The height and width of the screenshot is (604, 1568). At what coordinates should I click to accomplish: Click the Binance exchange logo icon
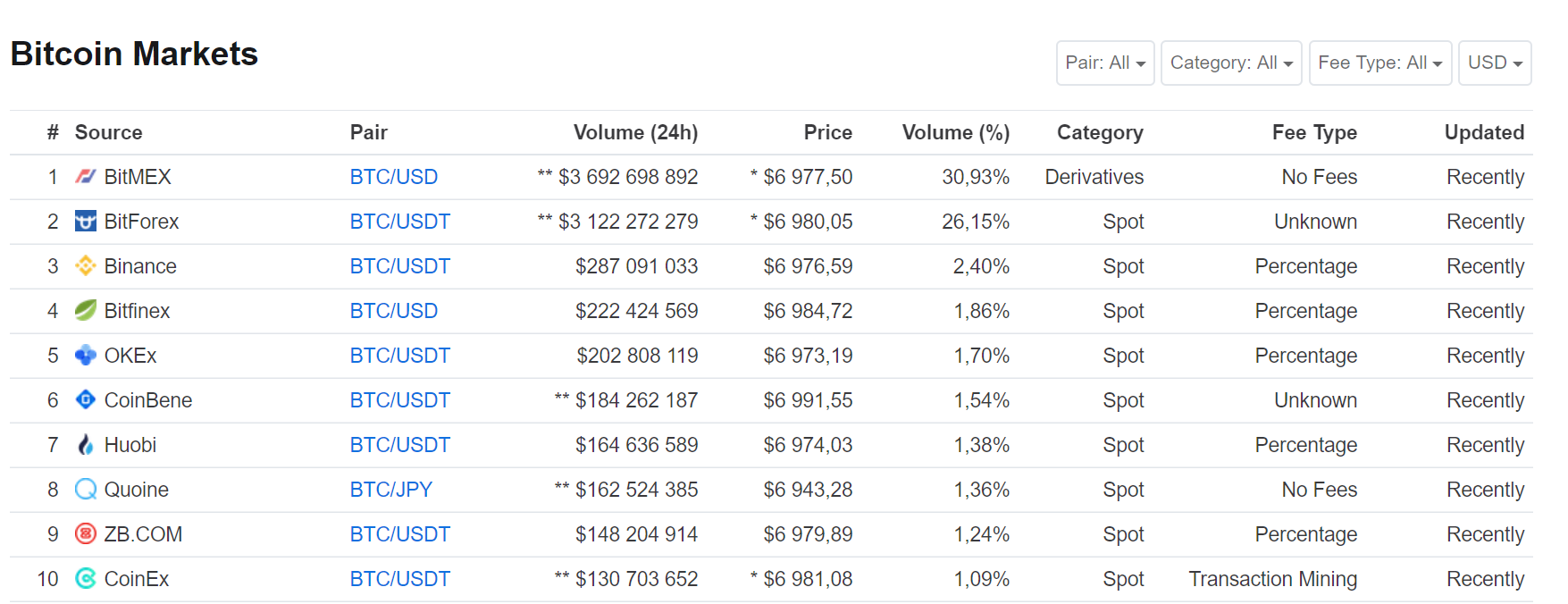(85, 265)
